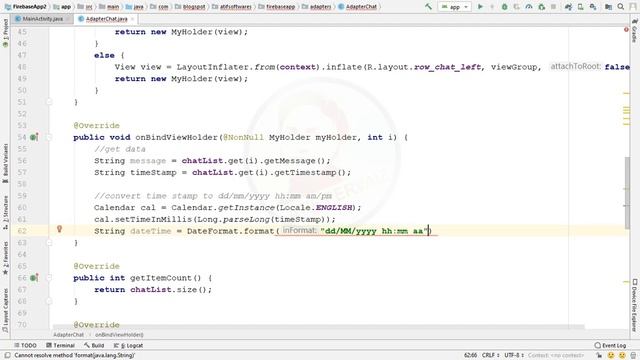Open the Event Log
This screenshot has width=640, height=360.
610,345
